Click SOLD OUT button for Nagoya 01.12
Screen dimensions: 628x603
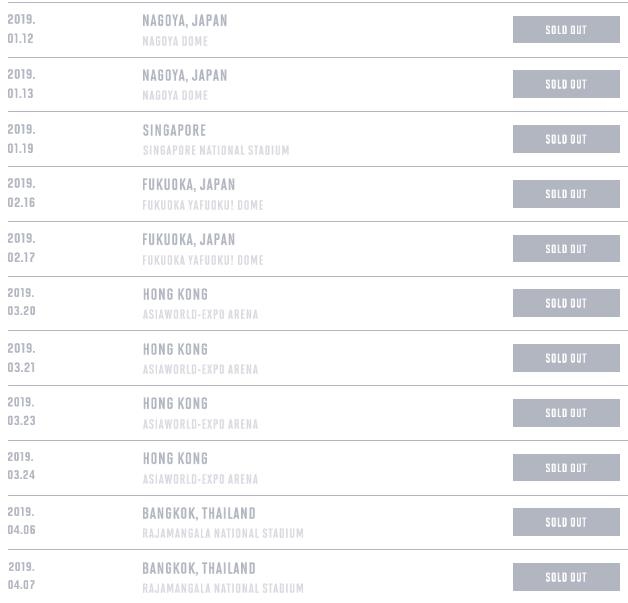tap(566, 30)
